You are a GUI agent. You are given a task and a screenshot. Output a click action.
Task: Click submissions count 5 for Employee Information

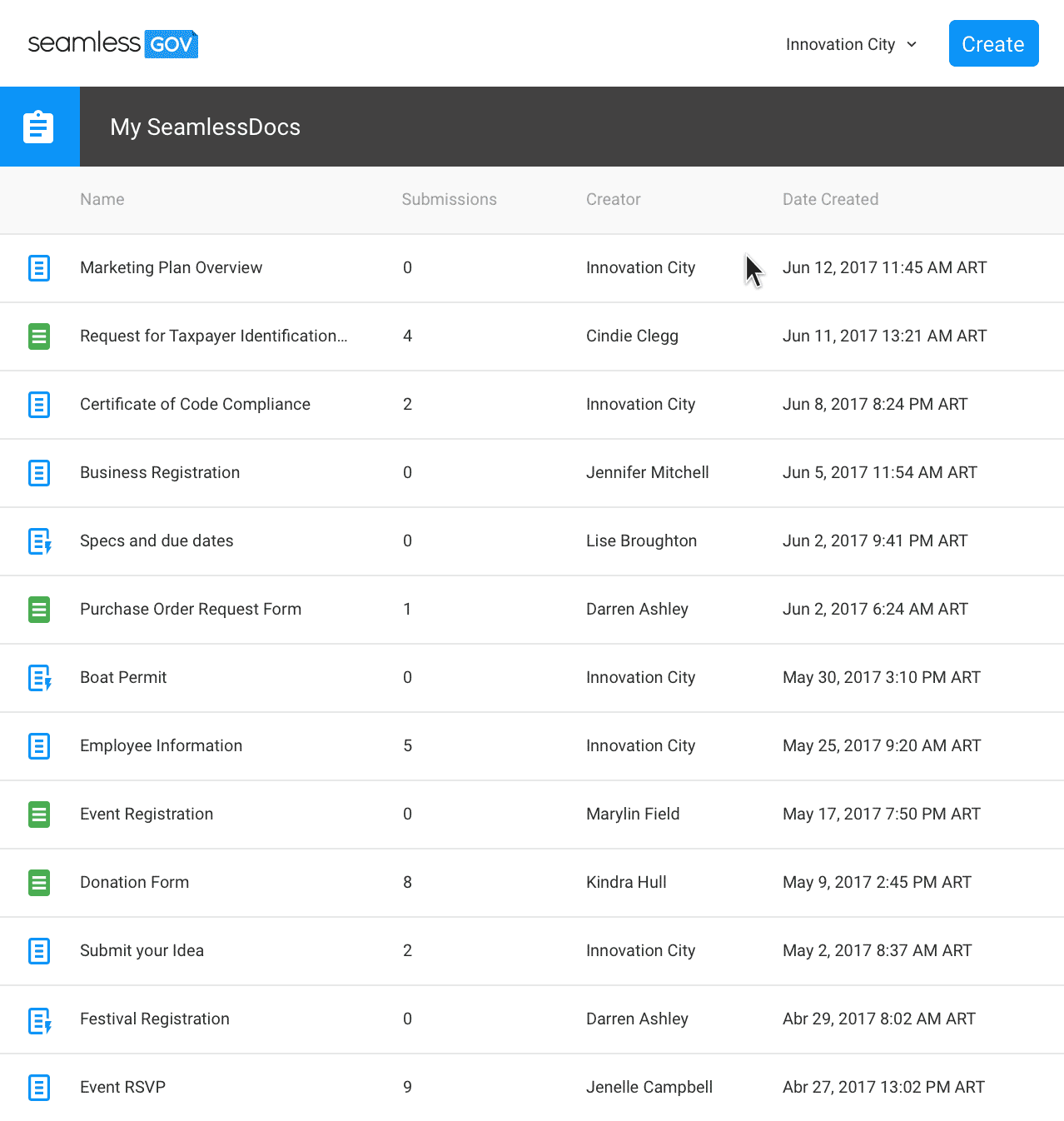point(407,745)
